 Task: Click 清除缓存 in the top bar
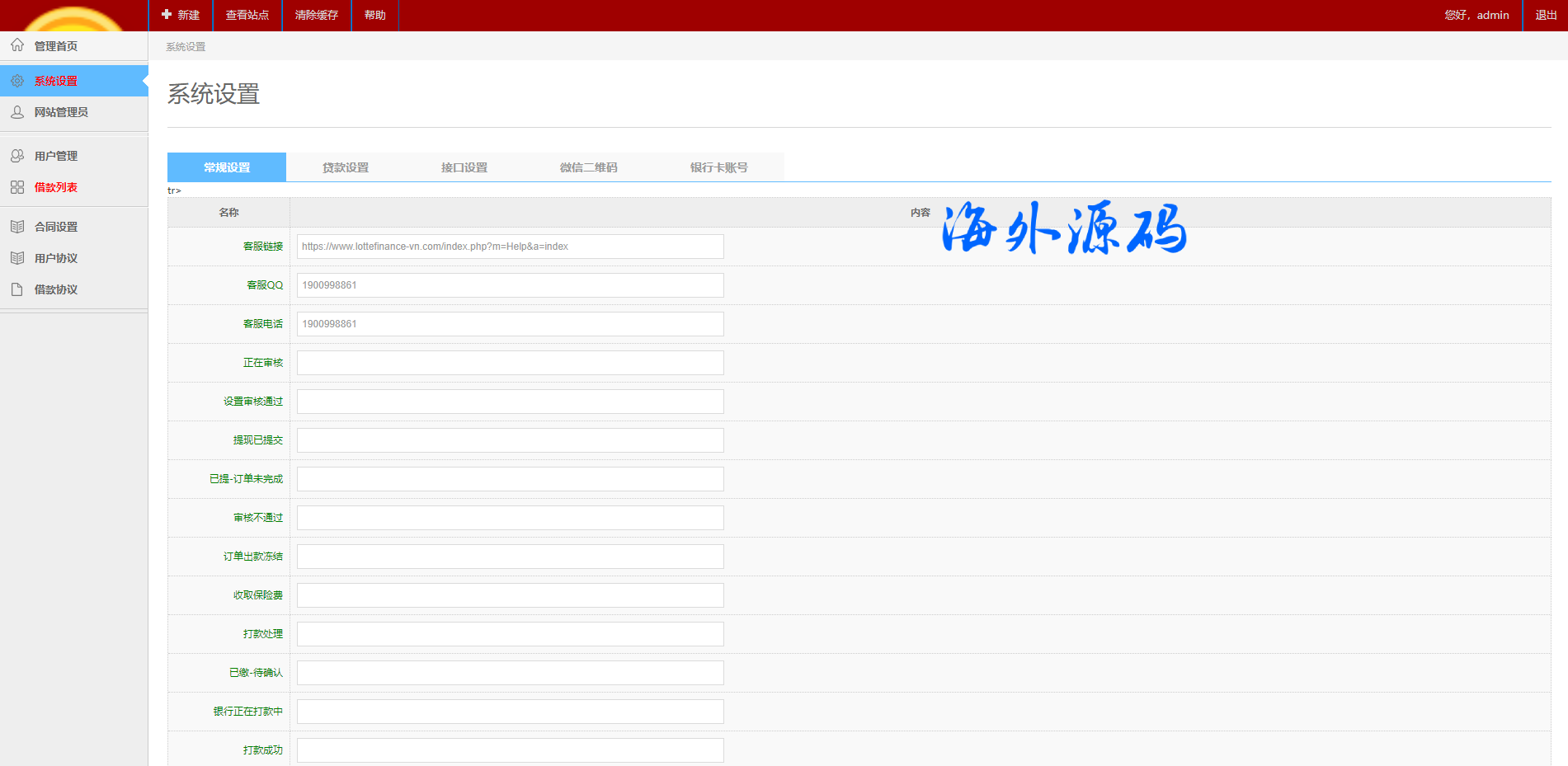[x=317, y=15]
